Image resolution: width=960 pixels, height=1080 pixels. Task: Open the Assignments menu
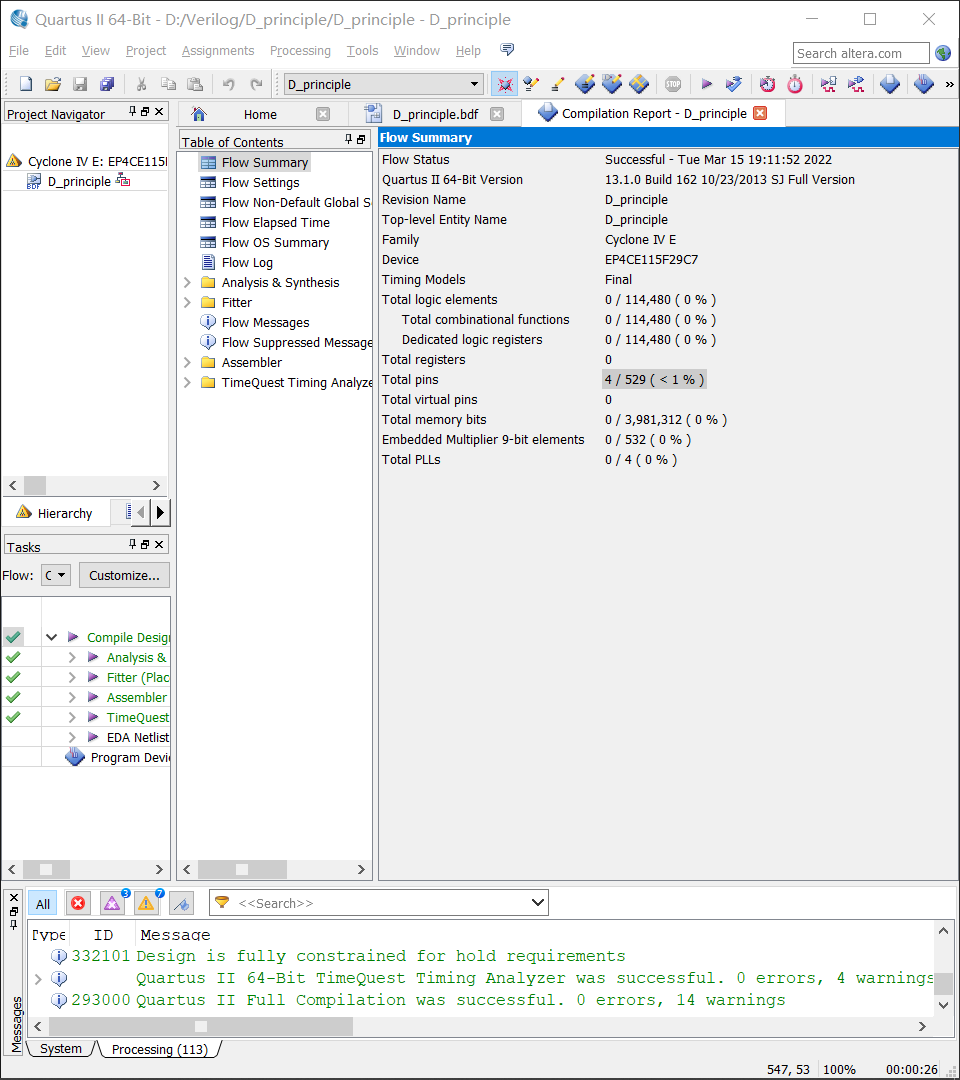[218, 50]
